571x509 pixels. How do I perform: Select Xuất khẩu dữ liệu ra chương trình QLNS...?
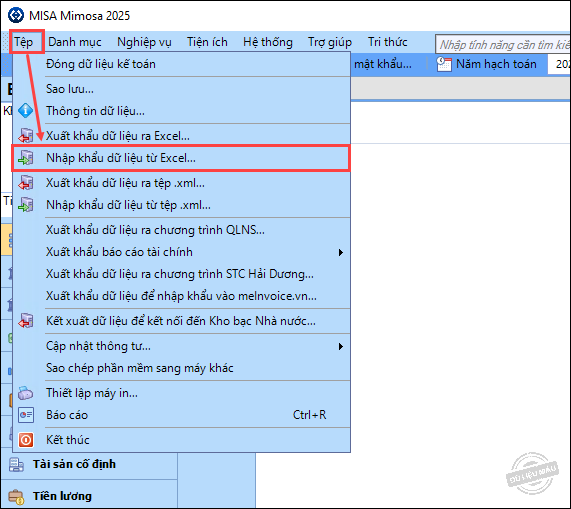[x=181, y=230]
